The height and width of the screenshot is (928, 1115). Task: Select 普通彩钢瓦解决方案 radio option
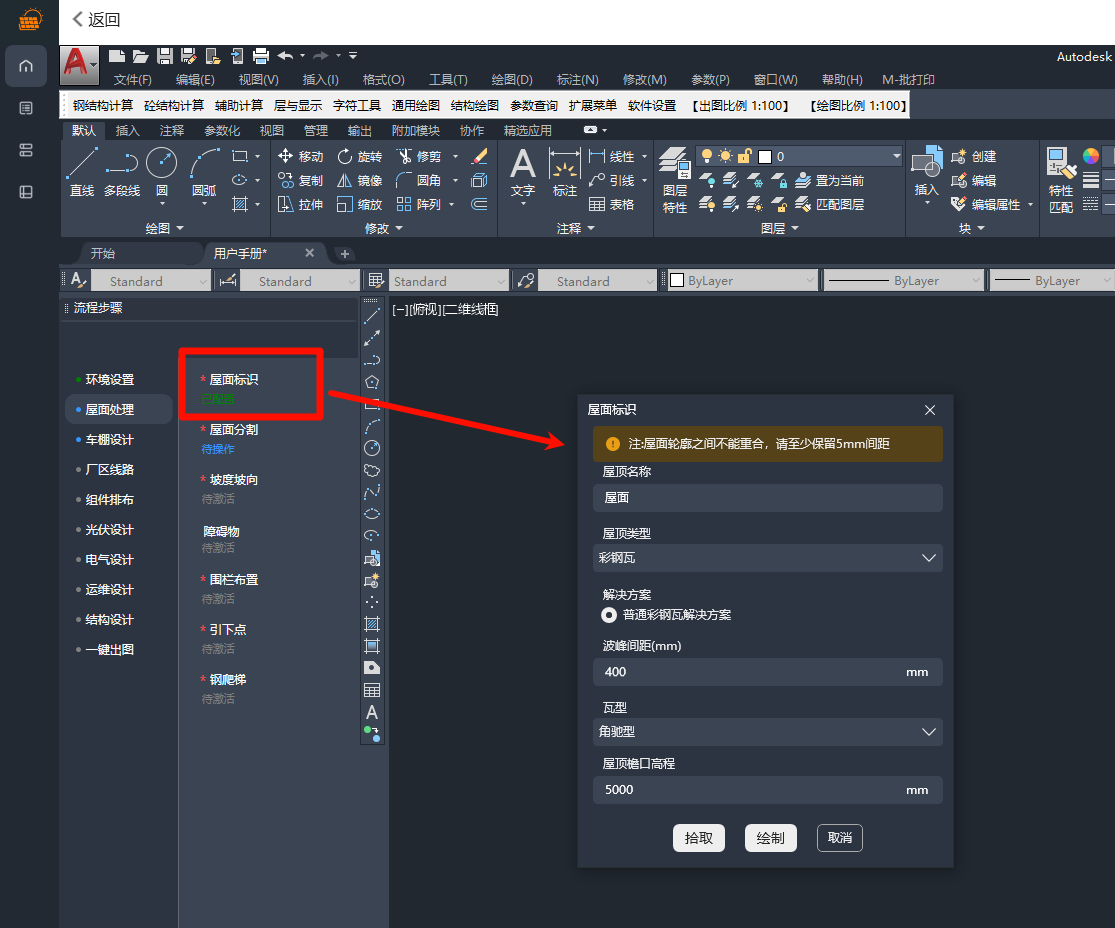(609, 615)
